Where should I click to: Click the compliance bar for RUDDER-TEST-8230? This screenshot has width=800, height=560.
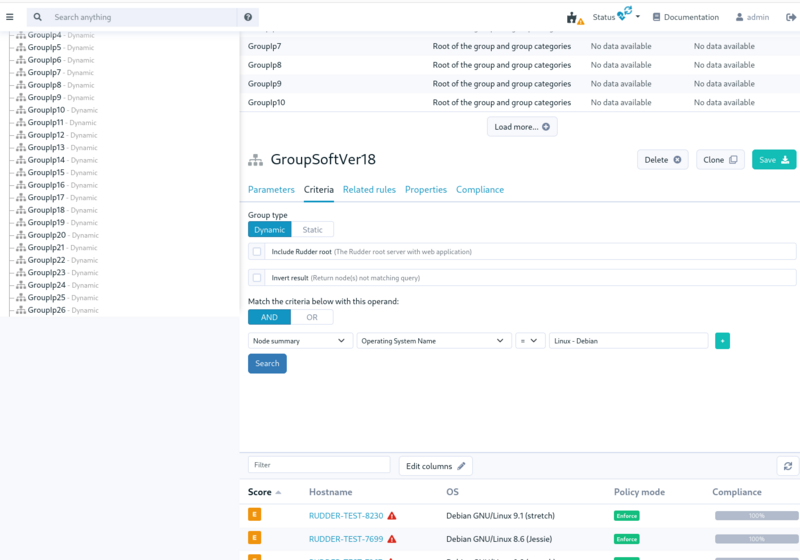[x=757, y=516]
